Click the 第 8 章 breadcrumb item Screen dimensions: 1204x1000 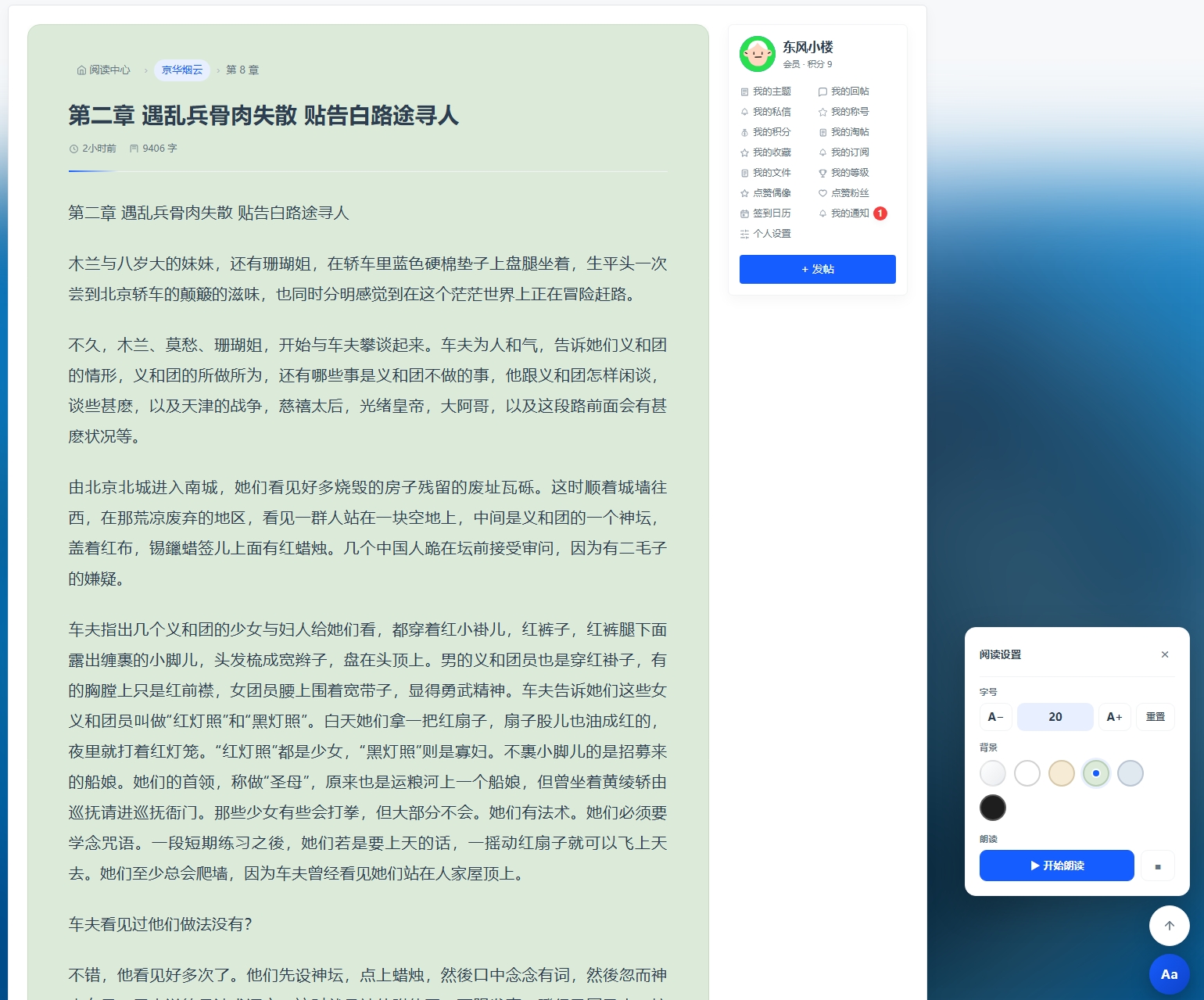[x=242, y=70]
